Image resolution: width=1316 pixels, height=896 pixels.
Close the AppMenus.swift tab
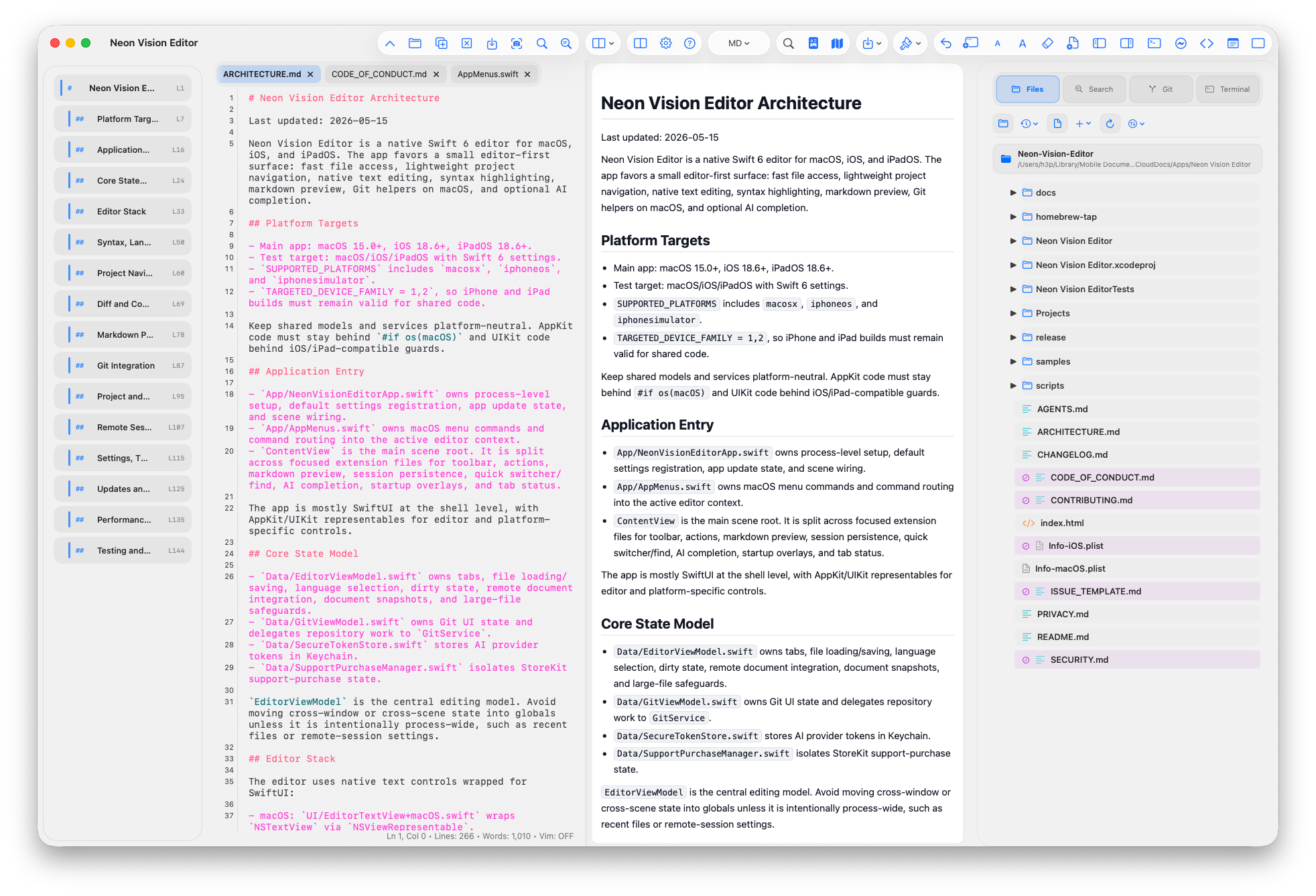527,74
